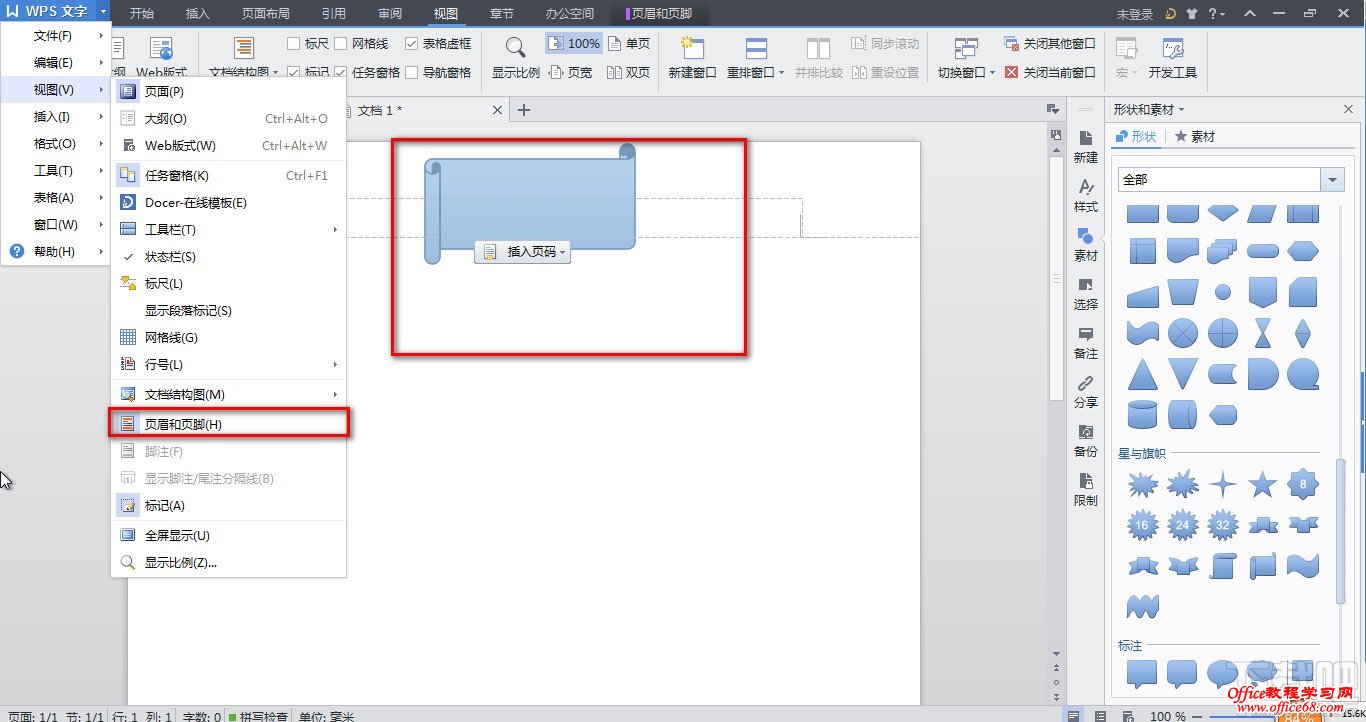Open the 选择 sidebar panel
The image size is (1366, 722).
(x=1086, y=293)
